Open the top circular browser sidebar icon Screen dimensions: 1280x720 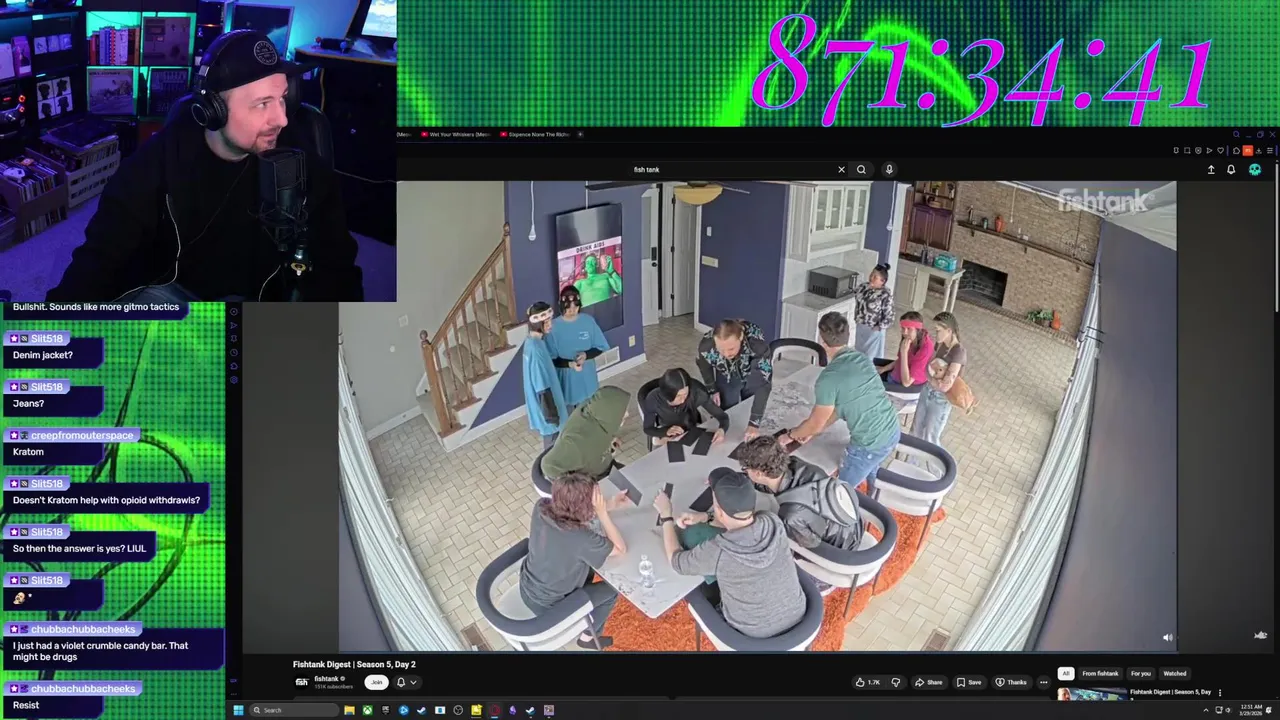coord(233,312)
